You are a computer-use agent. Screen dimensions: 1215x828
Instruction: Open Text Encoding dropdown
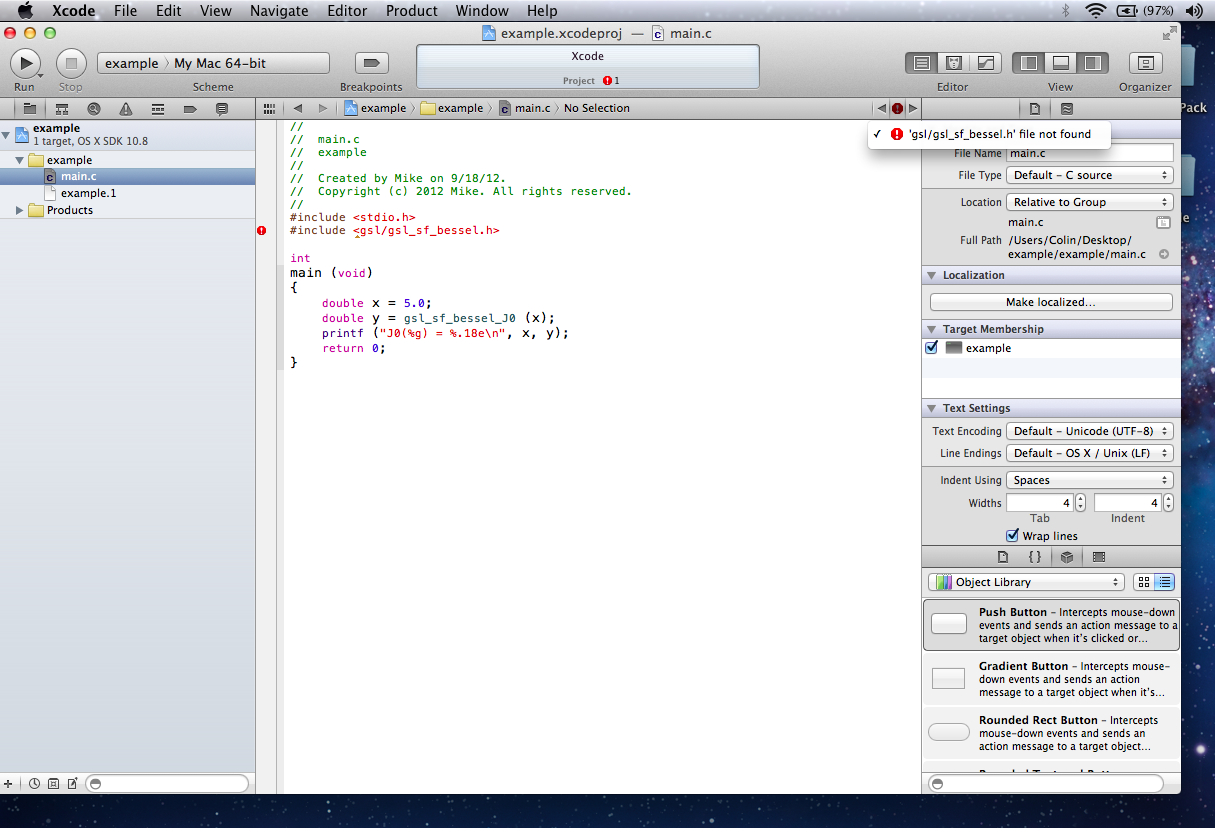click(x=1089, y=431)
